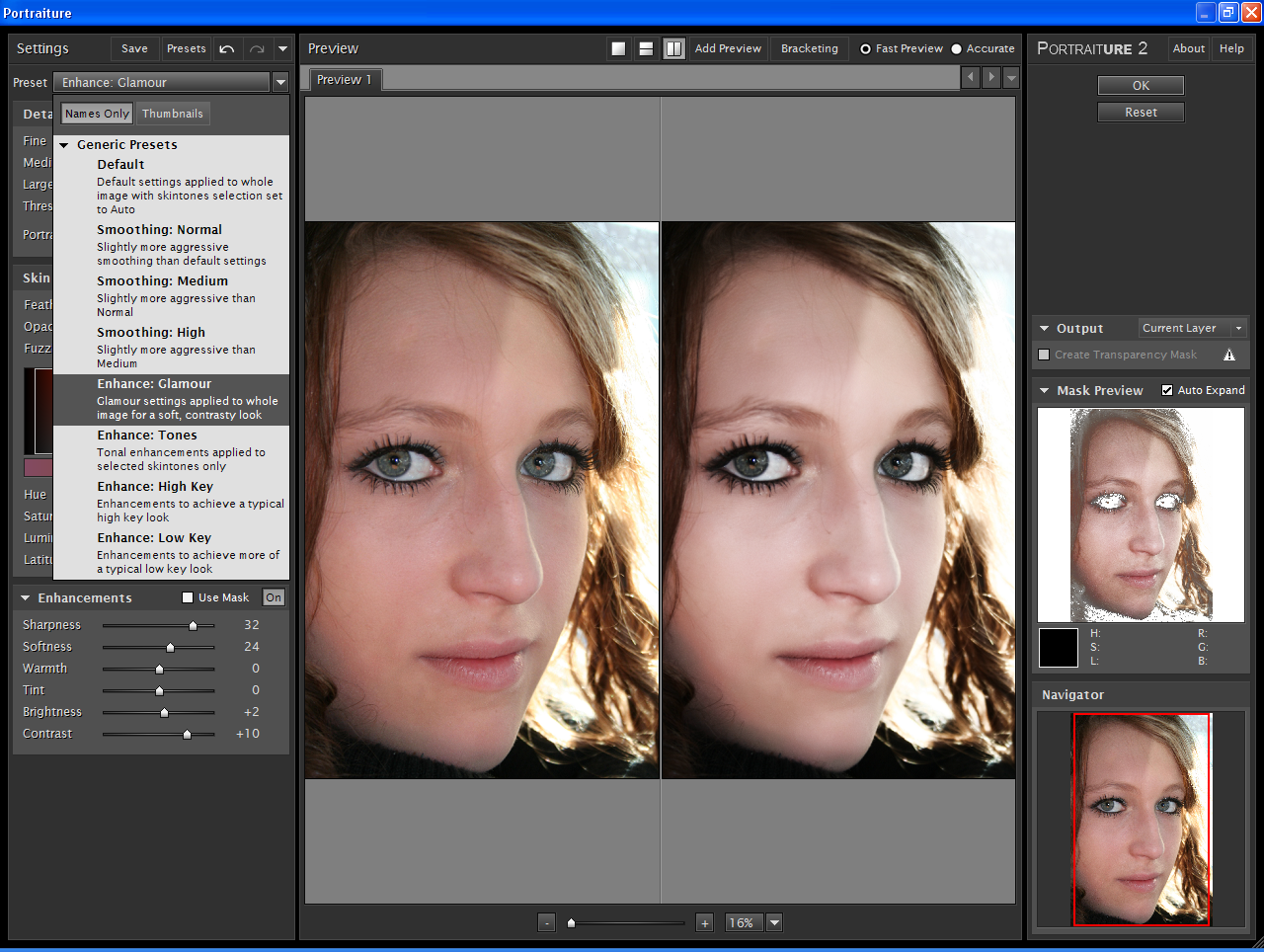This screenshot has height=952, width=1264.
Task: Zoom in using the plus icon
Action: pos(704,922)
